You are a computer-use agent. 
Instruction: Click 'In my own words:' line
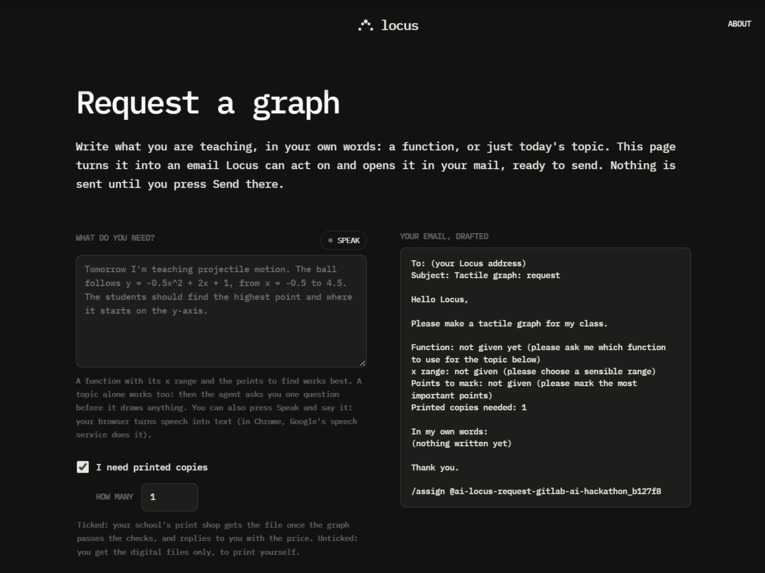(449, 431)
